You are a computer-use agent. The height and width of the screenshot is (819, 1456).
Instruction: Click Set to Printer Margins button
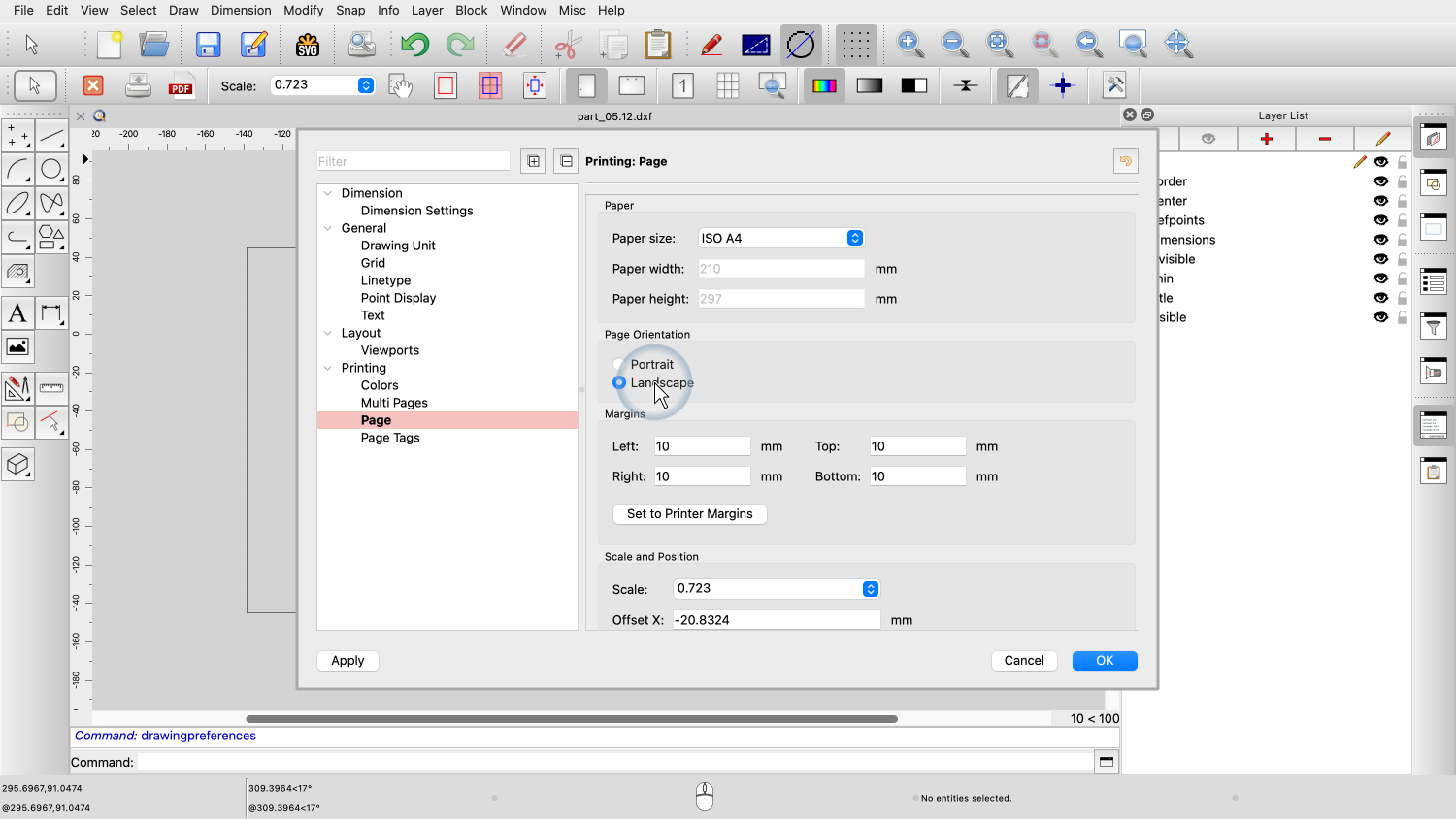pyautogui.click(x=689, y=514)
